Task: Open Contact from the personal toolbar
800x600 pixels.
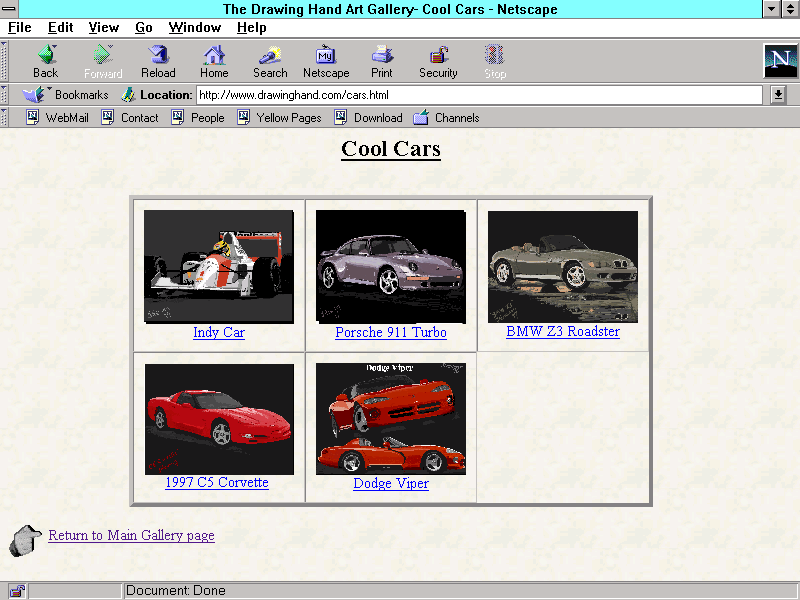Action: 130,118
